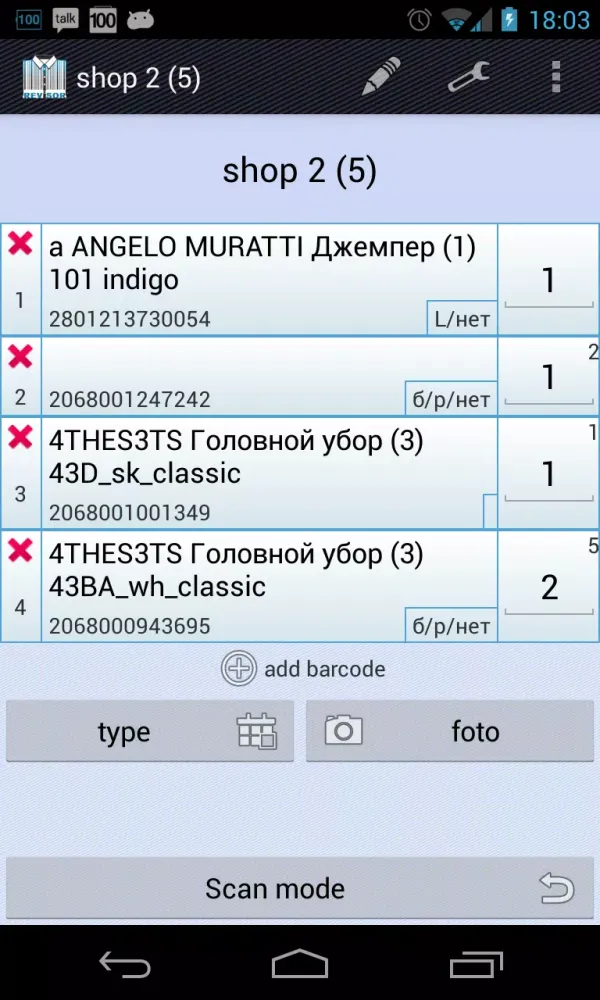
Task: Delete the ANGELO MURATTI item with red X
Action: (20, 244)
